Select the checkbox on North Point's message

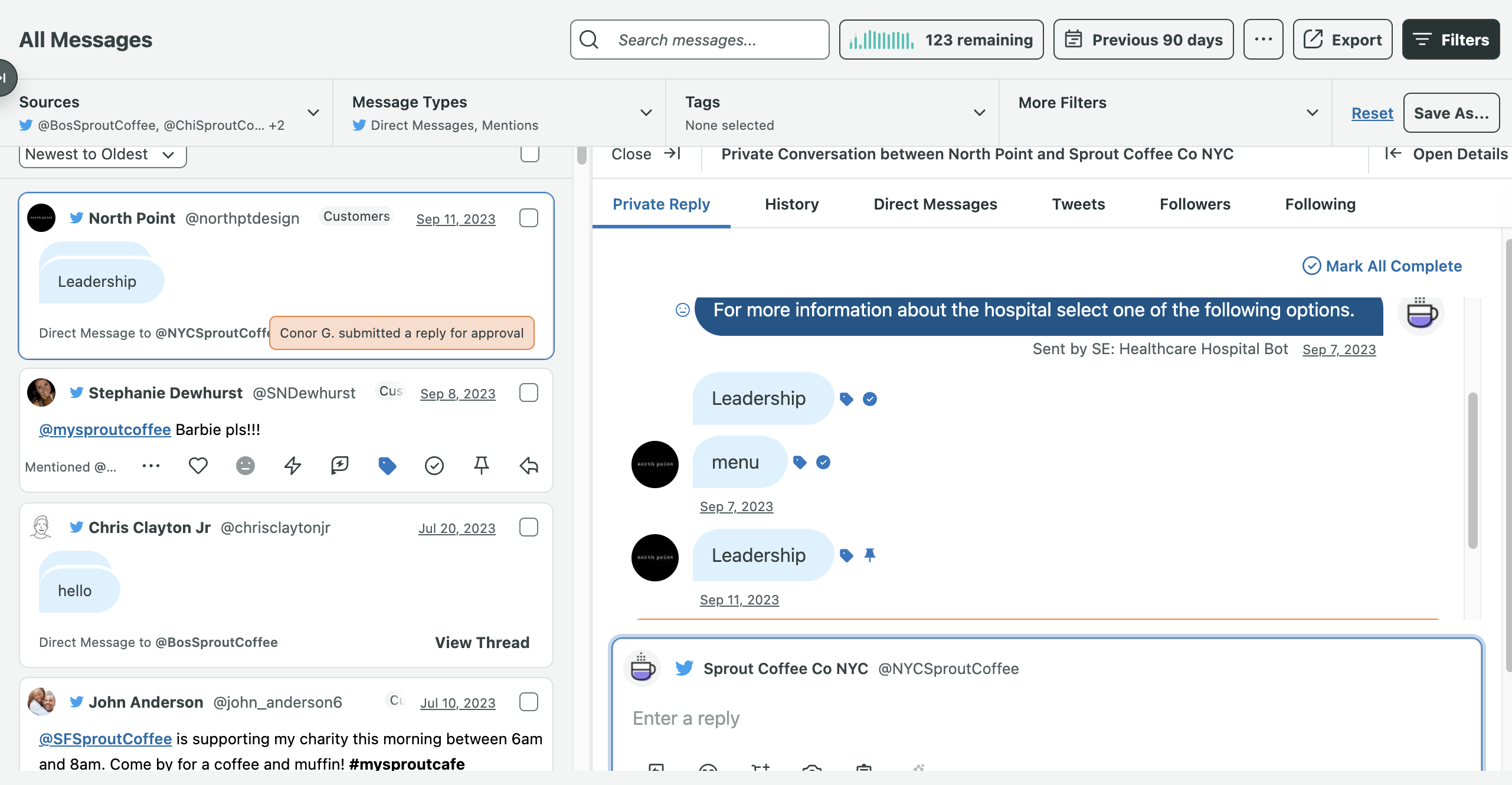click(x=529, y=218)
